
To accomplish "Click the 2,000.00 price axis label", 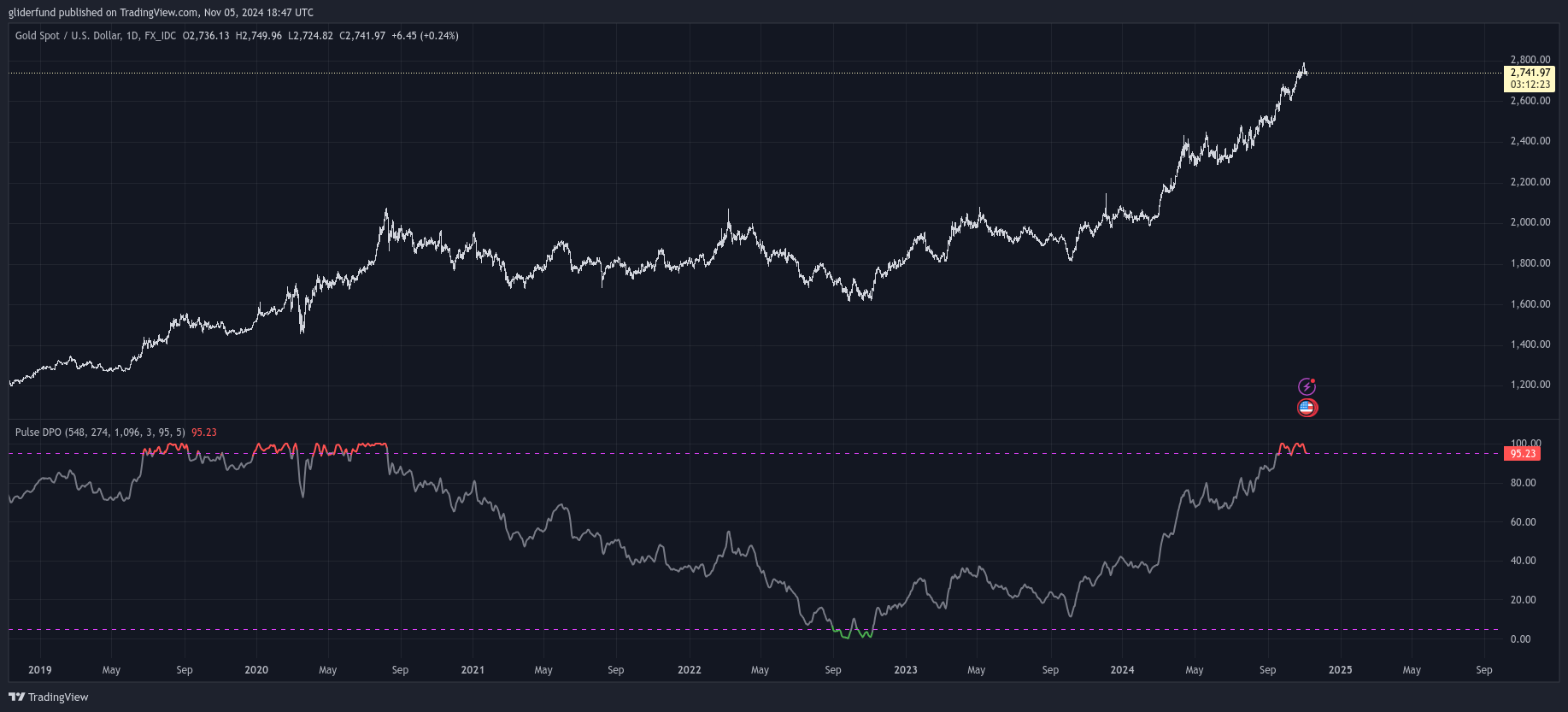I will [x=1530, y=222].
